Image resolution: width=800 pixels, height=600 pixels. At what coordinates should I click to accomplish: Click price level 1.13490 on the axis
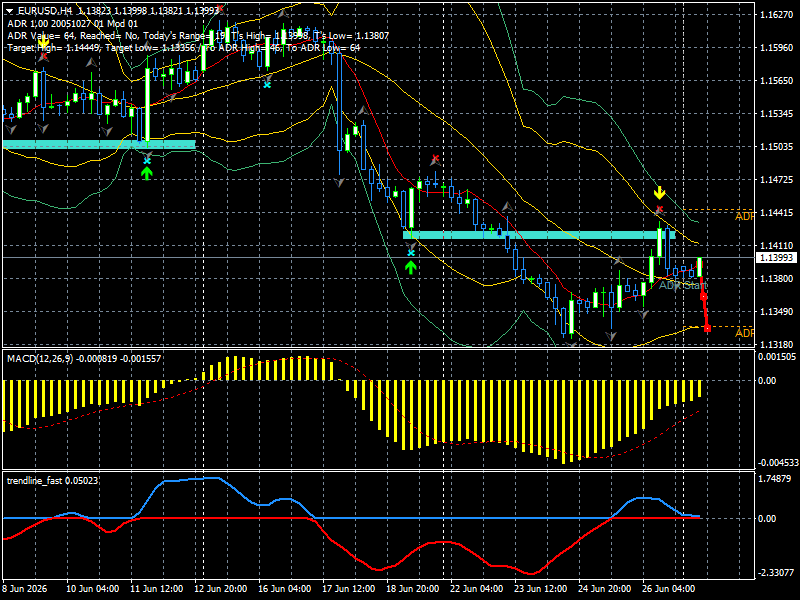(x=777, y=311)
